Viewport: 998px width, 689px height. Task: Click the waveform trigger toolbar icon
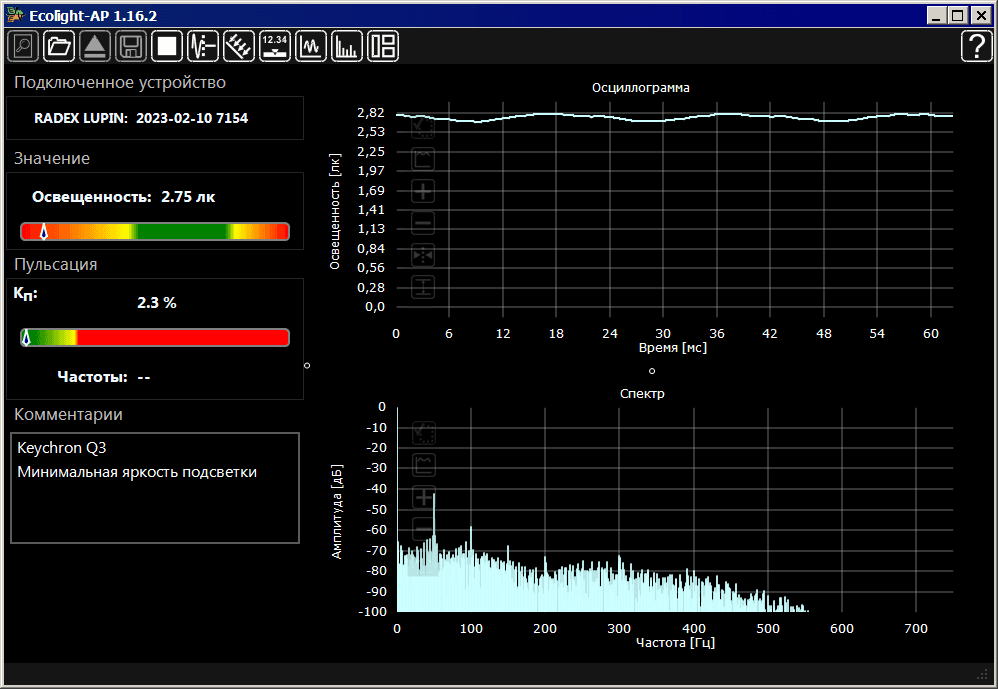(203, 46)
